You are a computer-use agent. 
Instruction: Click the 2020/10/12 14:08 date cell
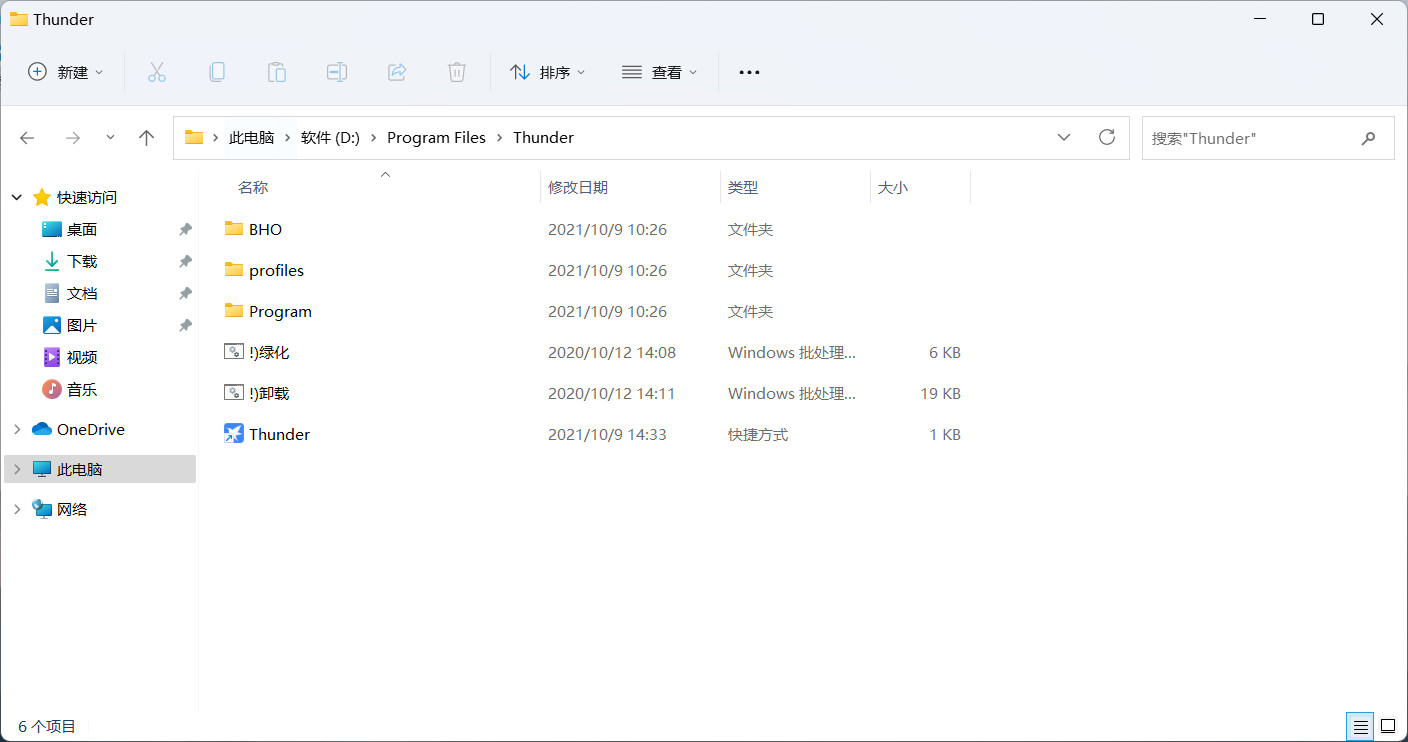pos(612,352)
